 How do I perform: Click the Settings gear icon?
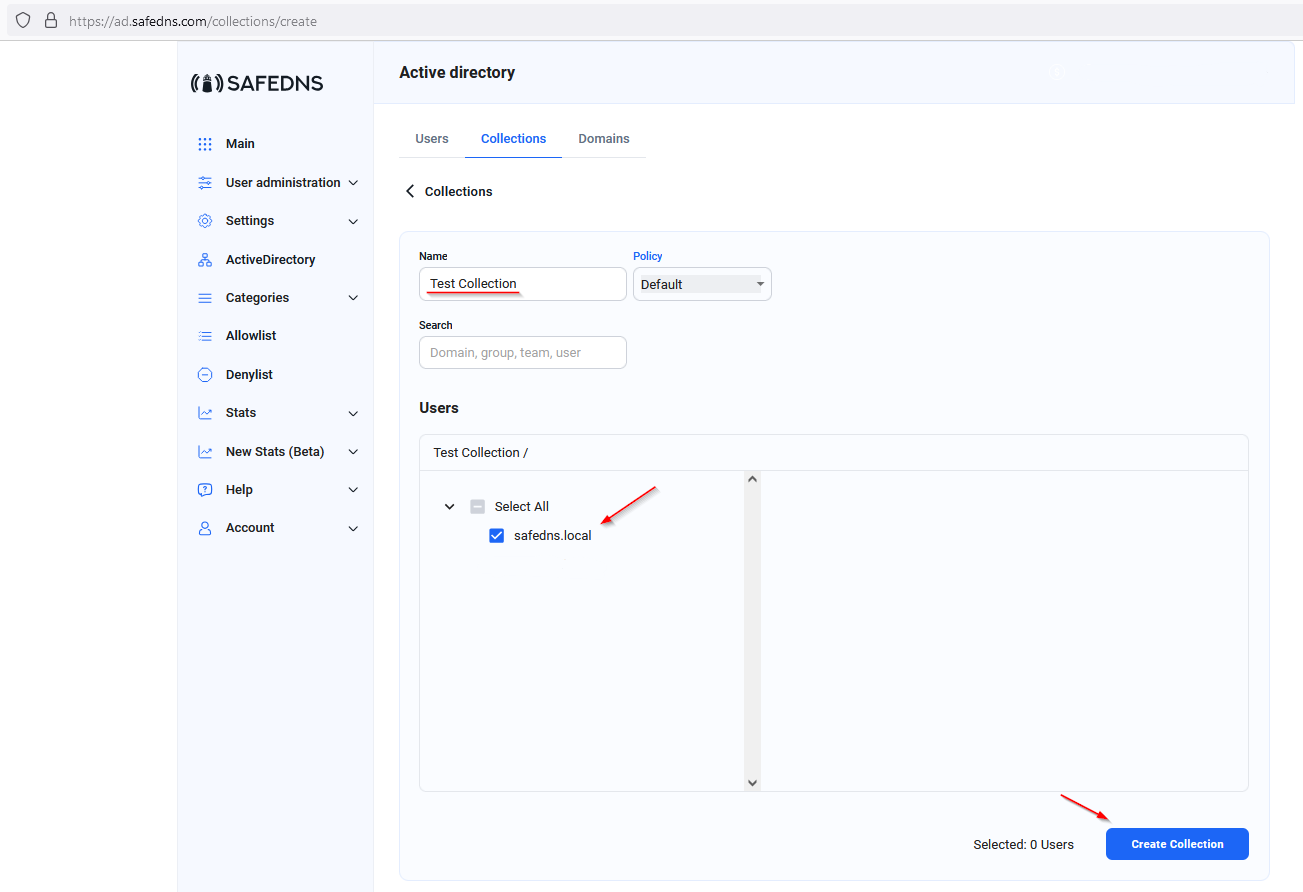[205, 221]
